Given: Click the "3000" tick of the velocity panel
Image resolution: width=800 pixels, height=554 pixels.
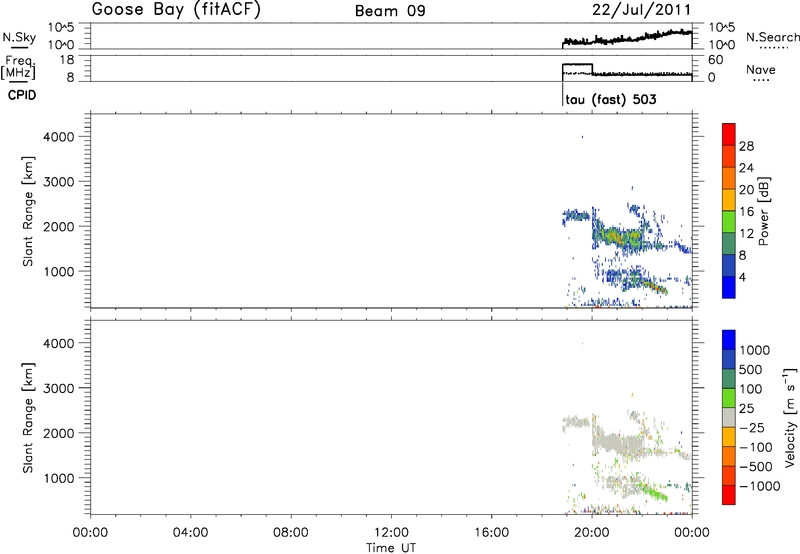Looking at the screenshot, I should pyautogui.click(x=59, y=388).
